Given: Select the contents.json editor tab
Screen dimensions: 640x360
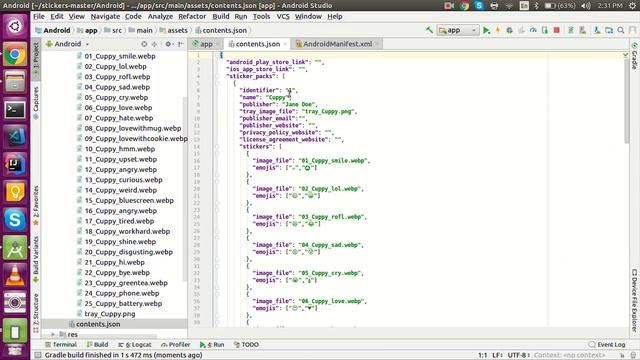Looking at the screenshot, I should [257, 44].
